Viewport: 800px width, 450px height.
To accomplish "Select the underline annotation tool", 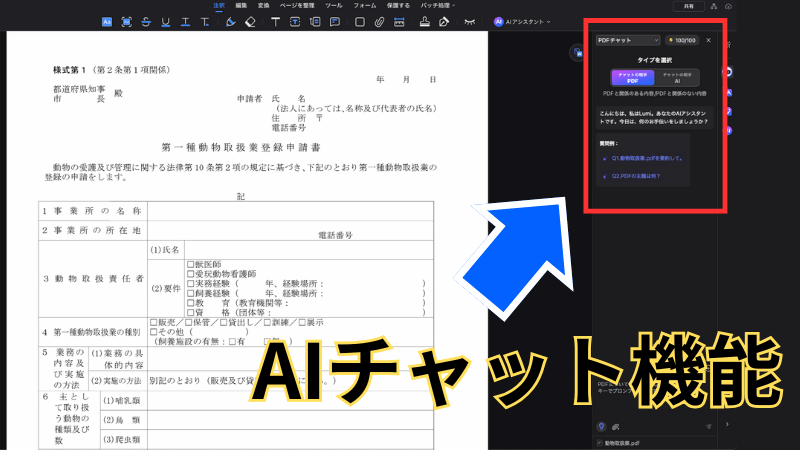I will pyautogui.click(x=164, y=21).
